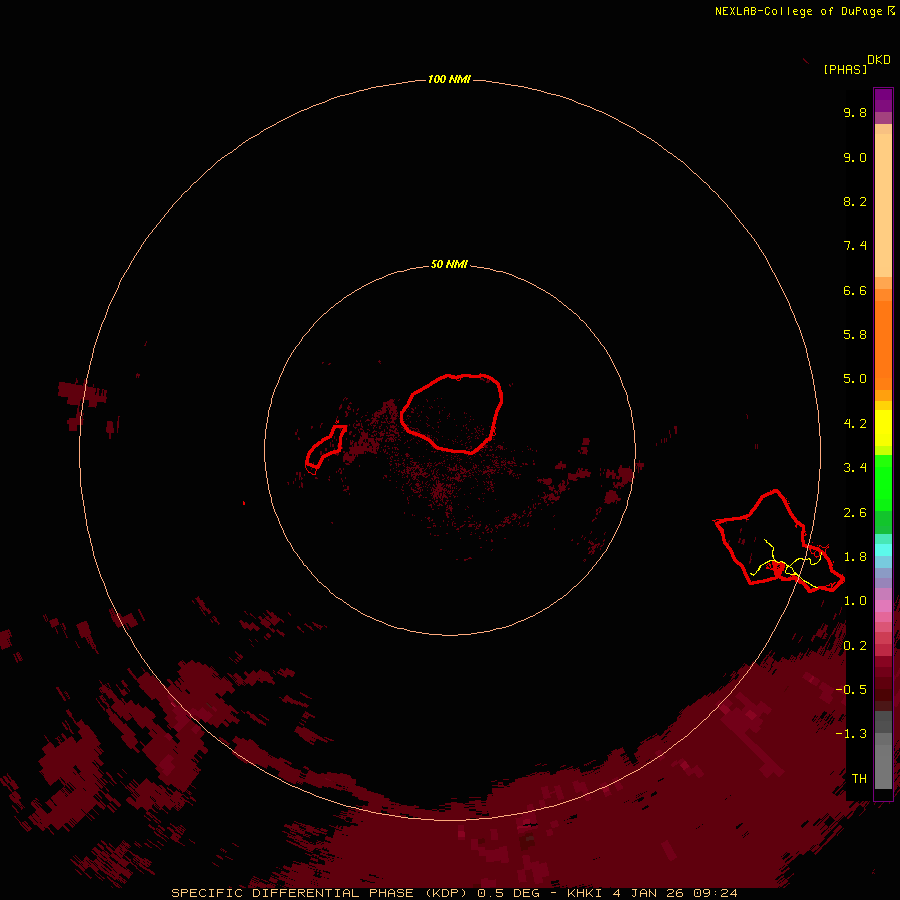Click the 3.4 scale value
900x900 pixels.
855,468
